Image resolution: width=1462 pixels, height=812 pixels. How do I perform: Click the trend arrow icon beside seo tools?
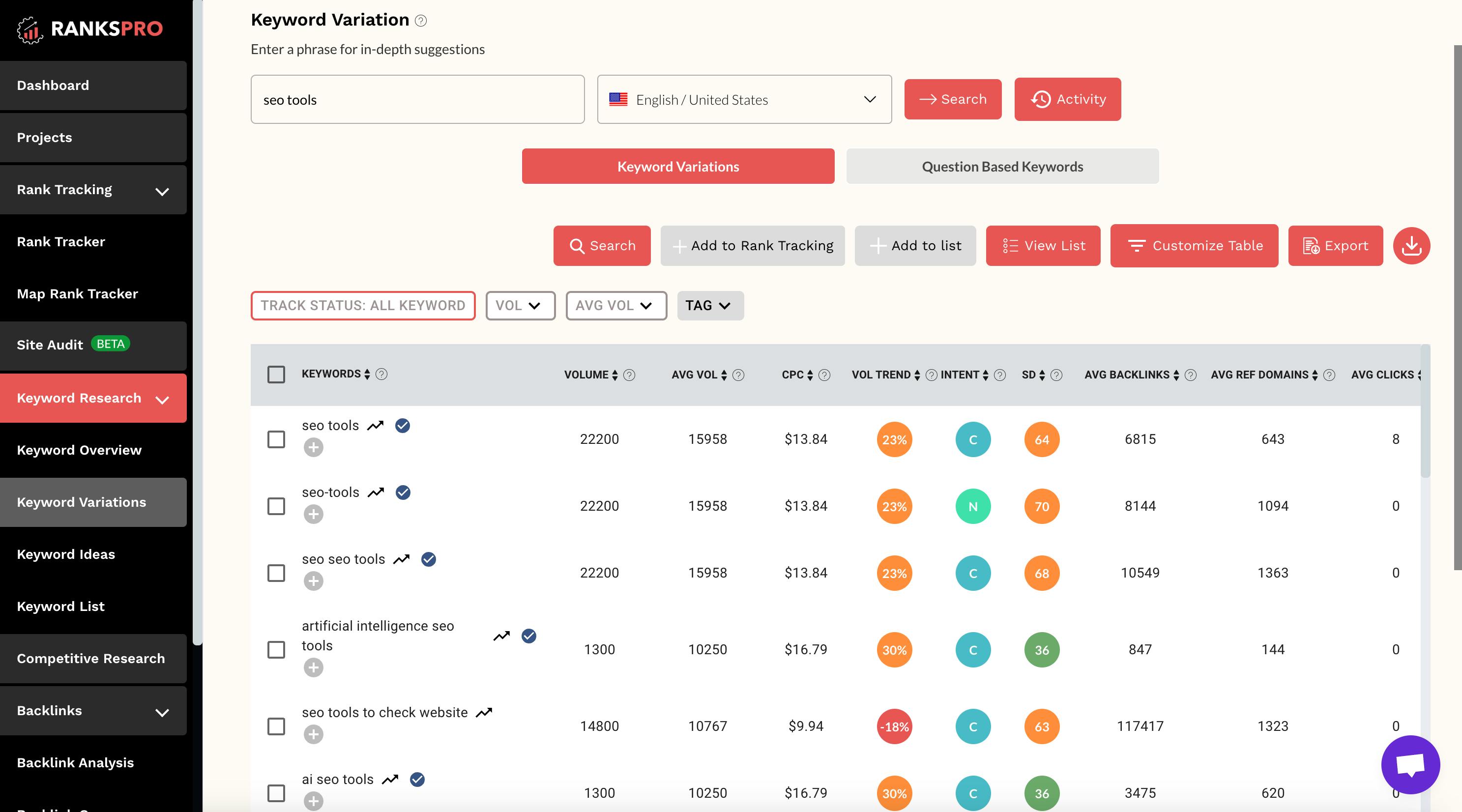(375, 426)
